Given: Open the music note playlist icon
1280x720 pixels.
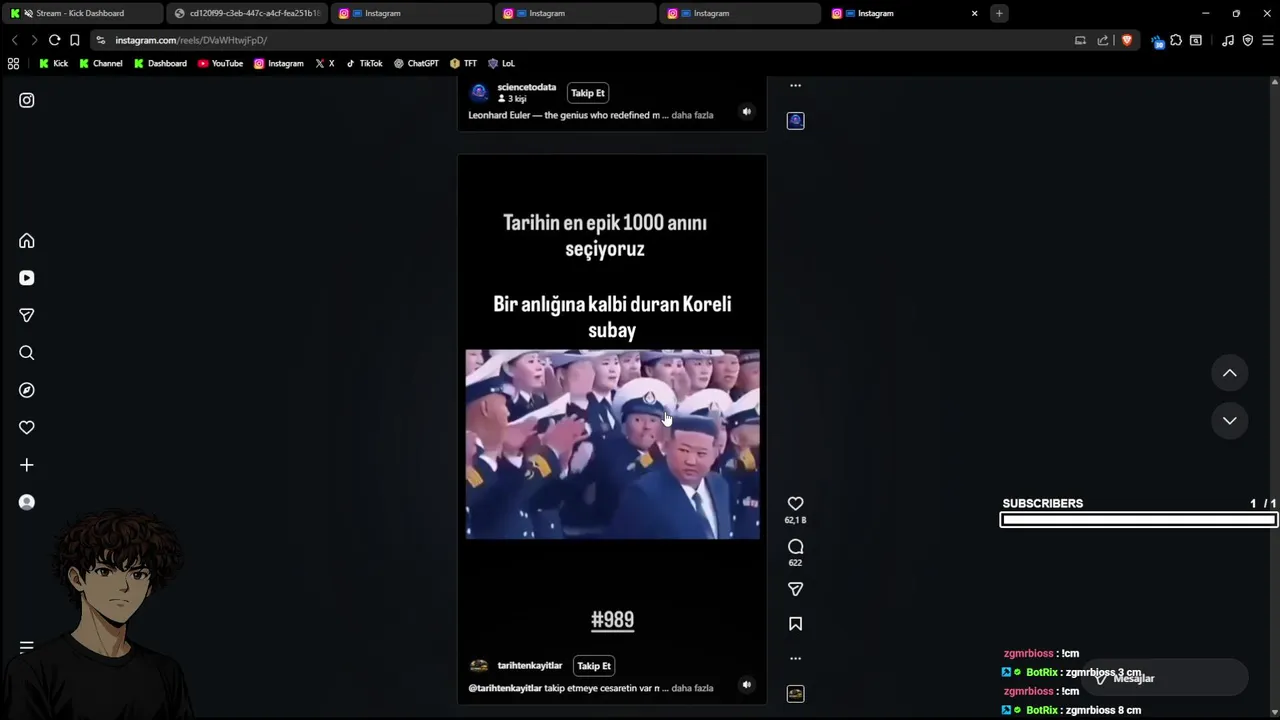Looking at the screenshot, I should coord(1228,40).
